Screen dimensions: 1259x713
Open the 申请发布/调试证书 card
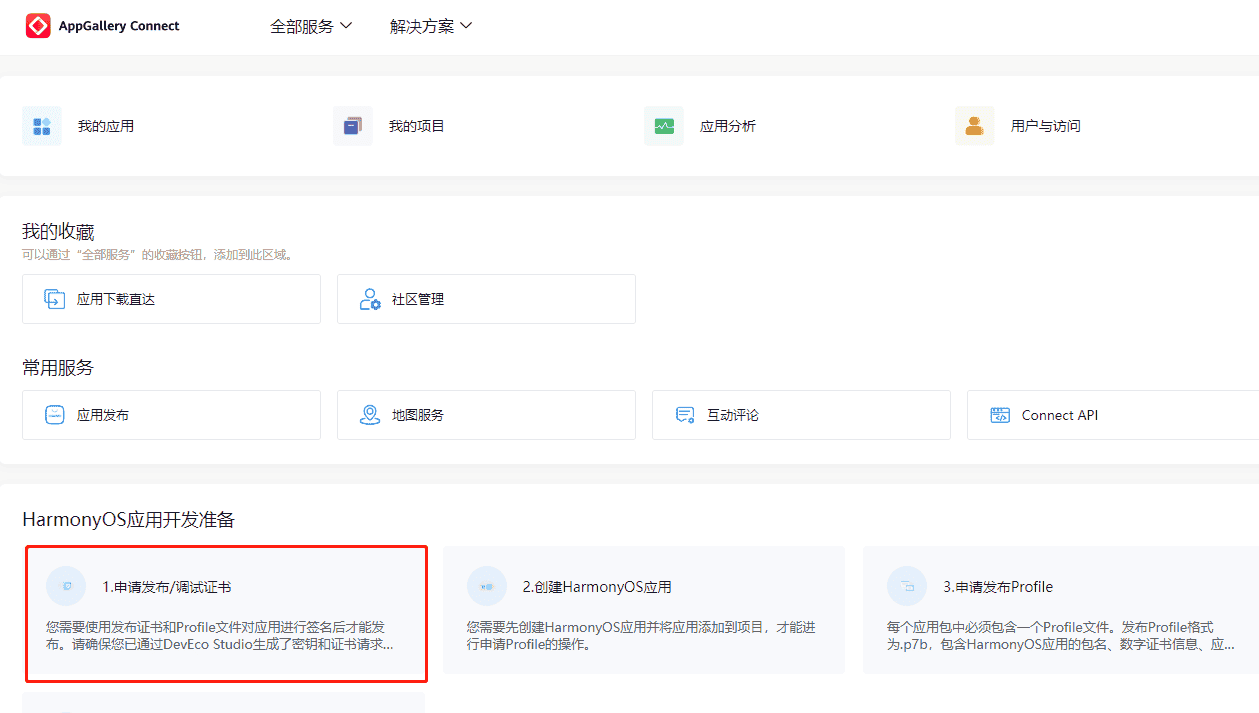(225, 613)
